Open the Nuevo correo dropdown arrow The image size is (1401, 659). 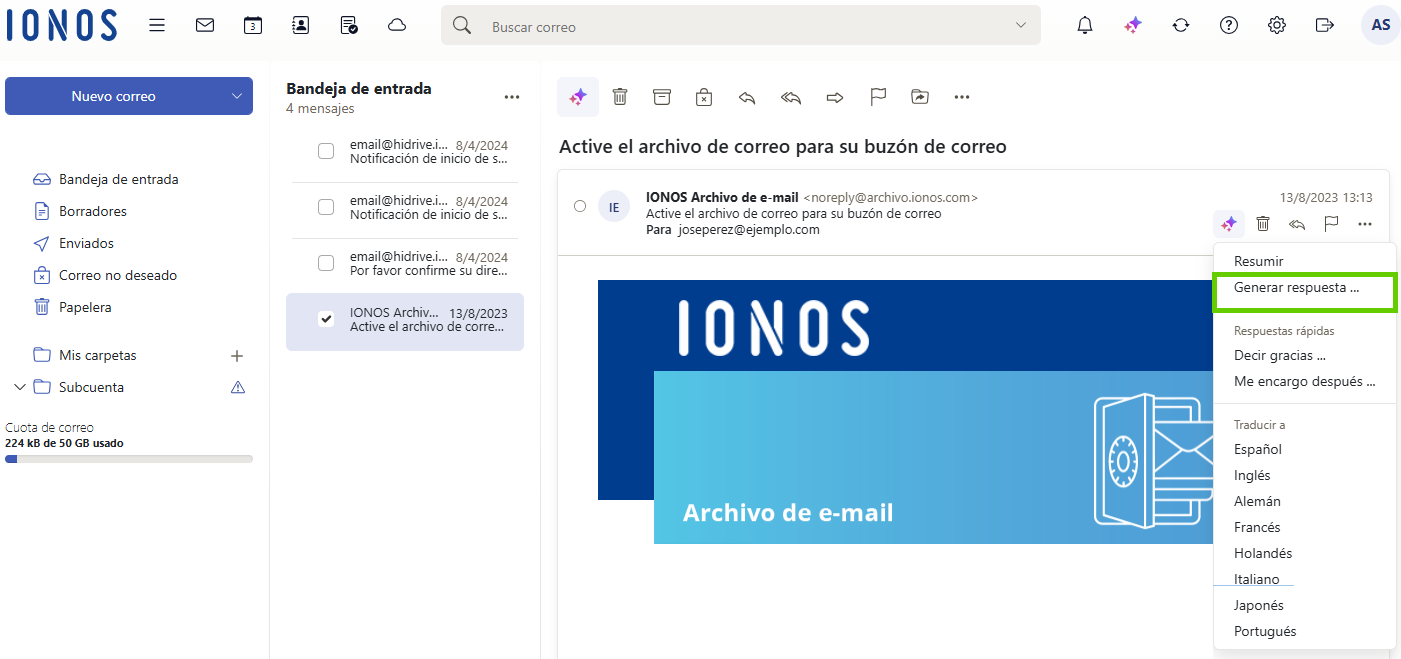(x=237, y=96)
